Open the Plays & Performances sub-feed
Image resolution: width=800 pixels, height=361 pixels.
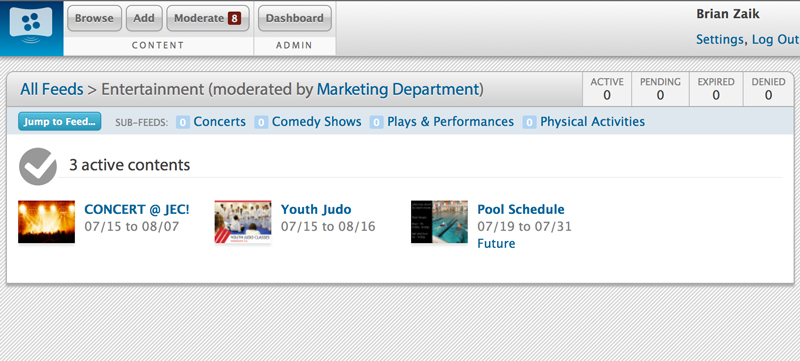[451, 122]
